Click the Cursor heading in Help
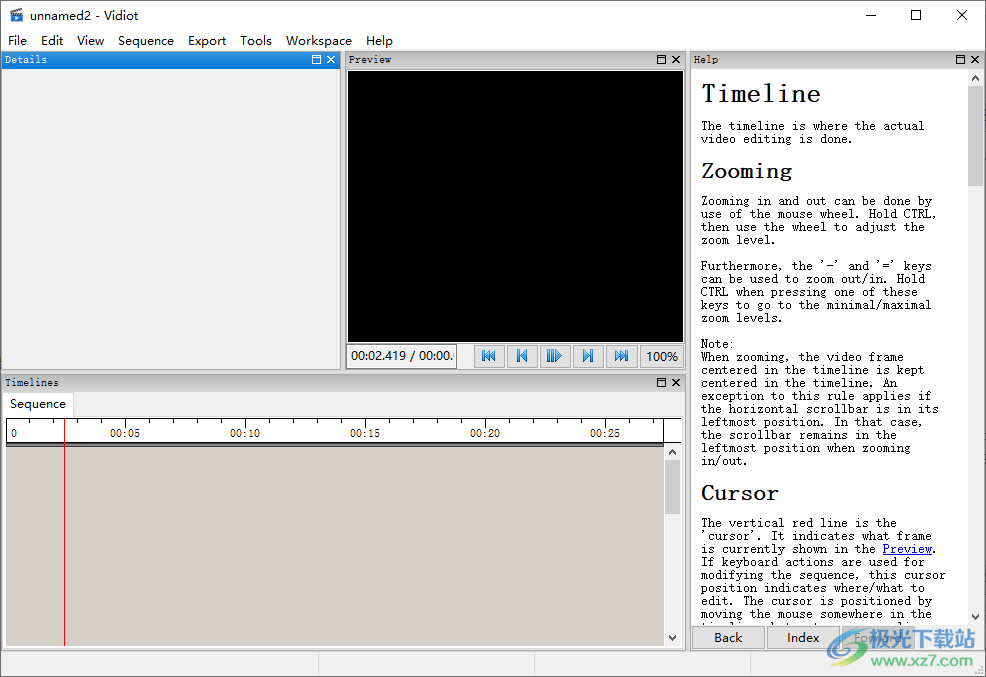986x677 pixels. (740, 493)
